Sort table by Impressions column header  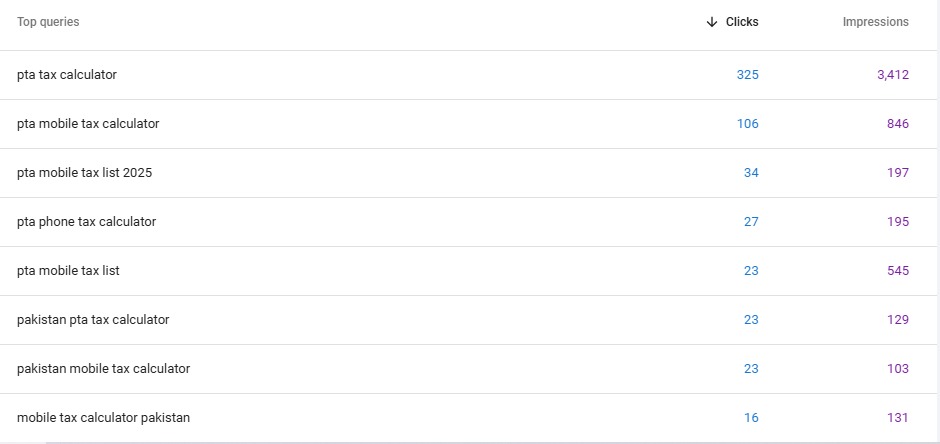pyautogui.click(x=875, y=22)
